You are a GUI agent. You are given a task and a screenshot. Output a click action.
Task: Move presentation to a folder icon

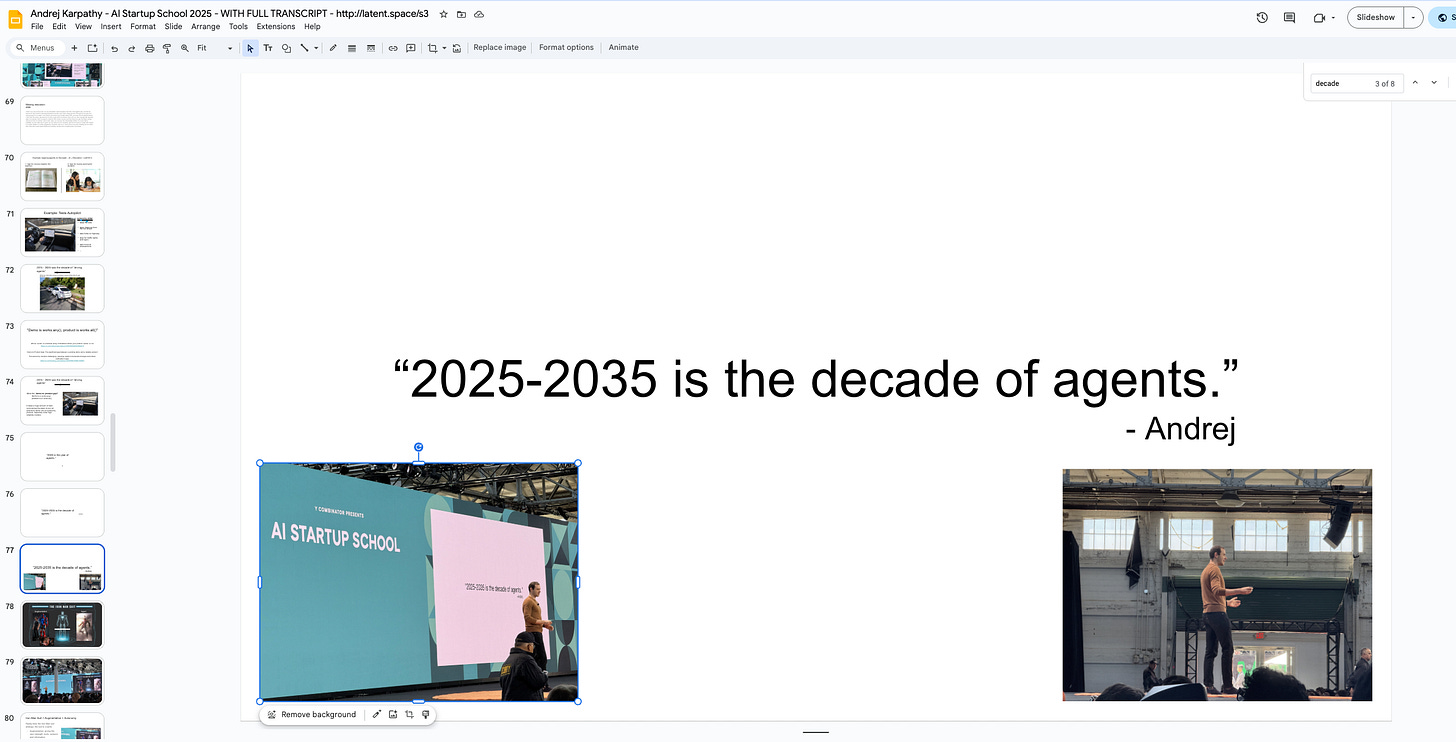[x=461, y=14]
